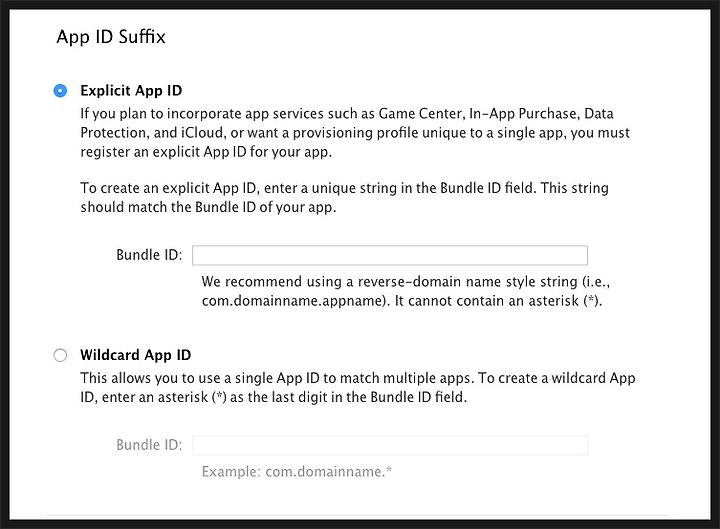Click the 'To create an explicit App ID' paragraph

point(344,197)
